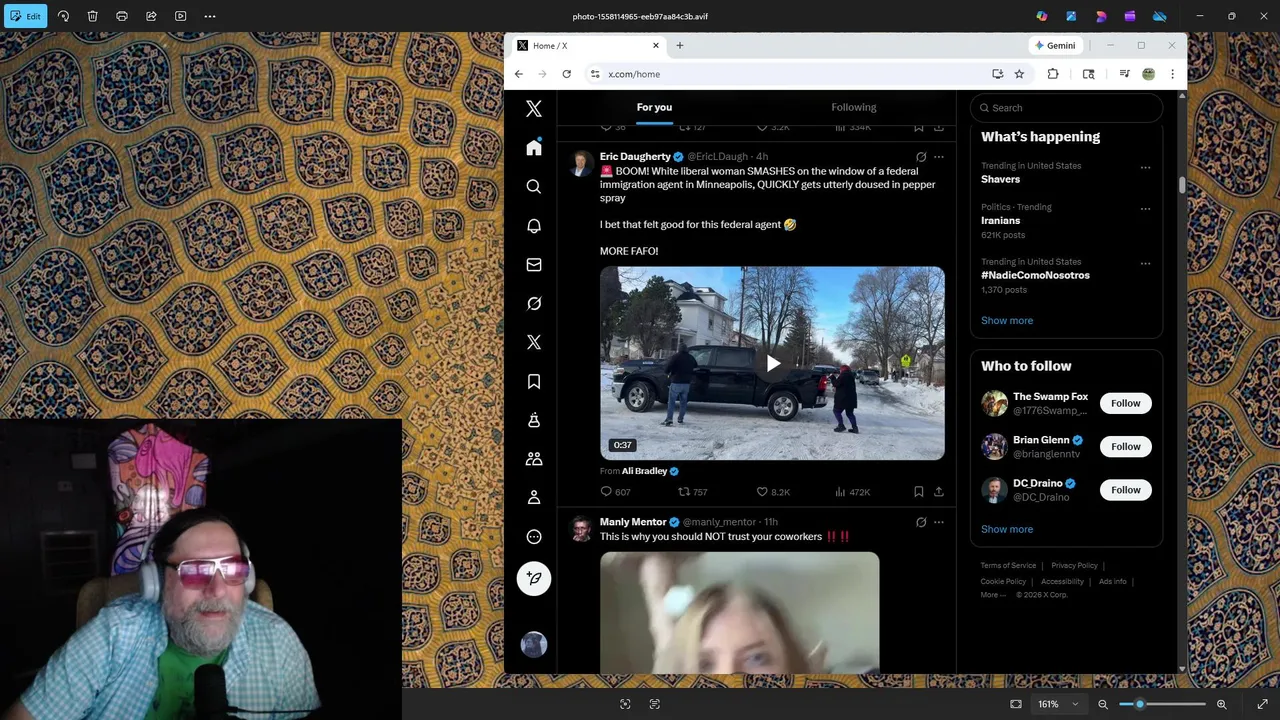Open Chrome extensions puzzle icon
This screenshot has width=1280, height=720.
click(x=1053, y=74)
